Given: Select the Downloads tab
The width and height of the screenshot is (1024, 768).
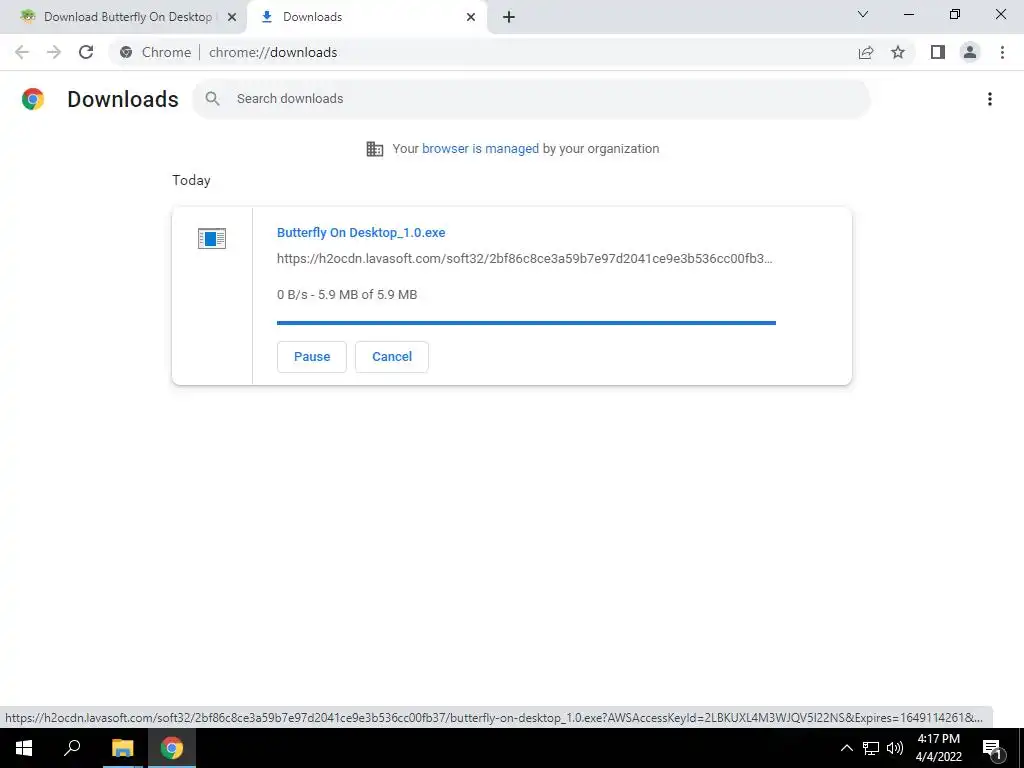Looking at the screenshot, I should [x=366, y=17].
